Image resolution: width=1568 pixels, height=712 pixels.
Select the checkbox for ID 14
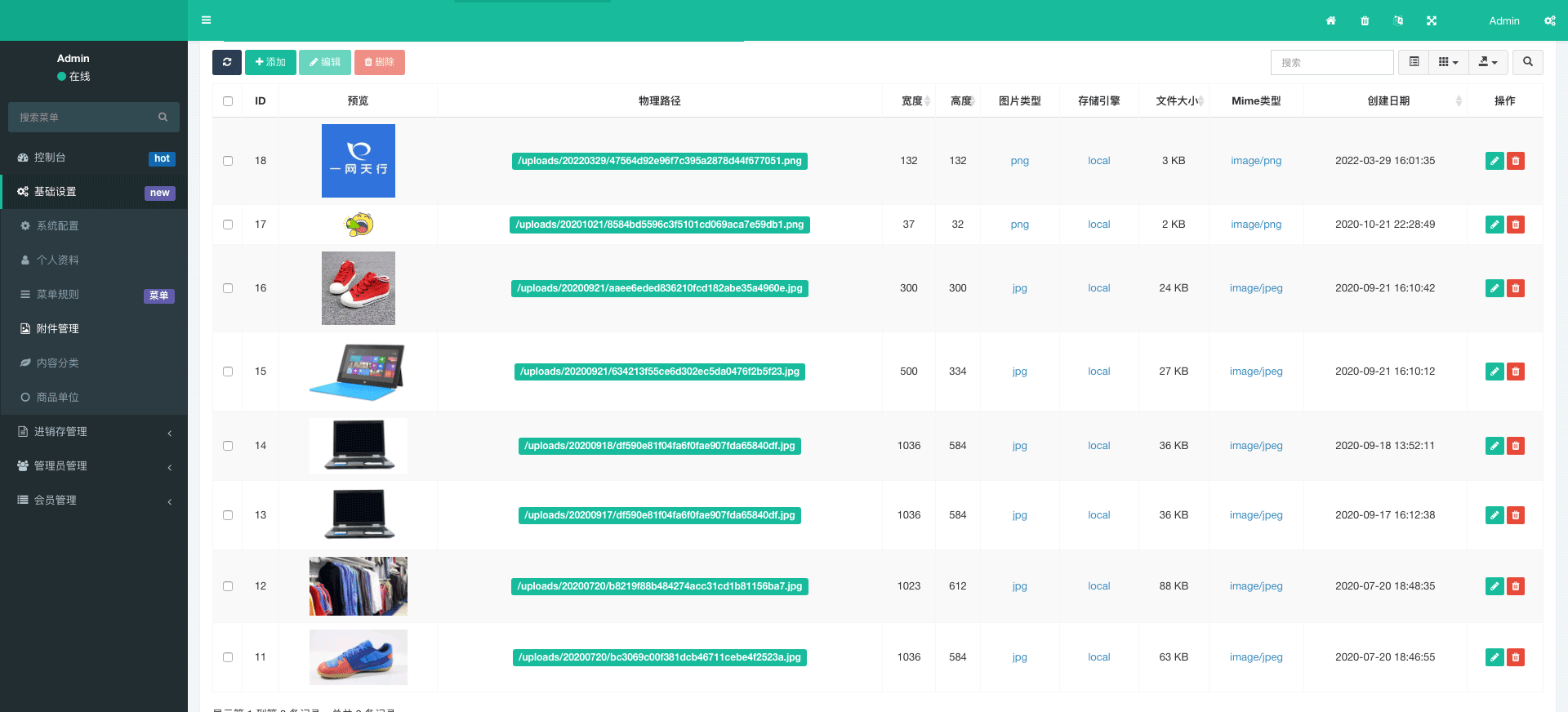(228, 446)
